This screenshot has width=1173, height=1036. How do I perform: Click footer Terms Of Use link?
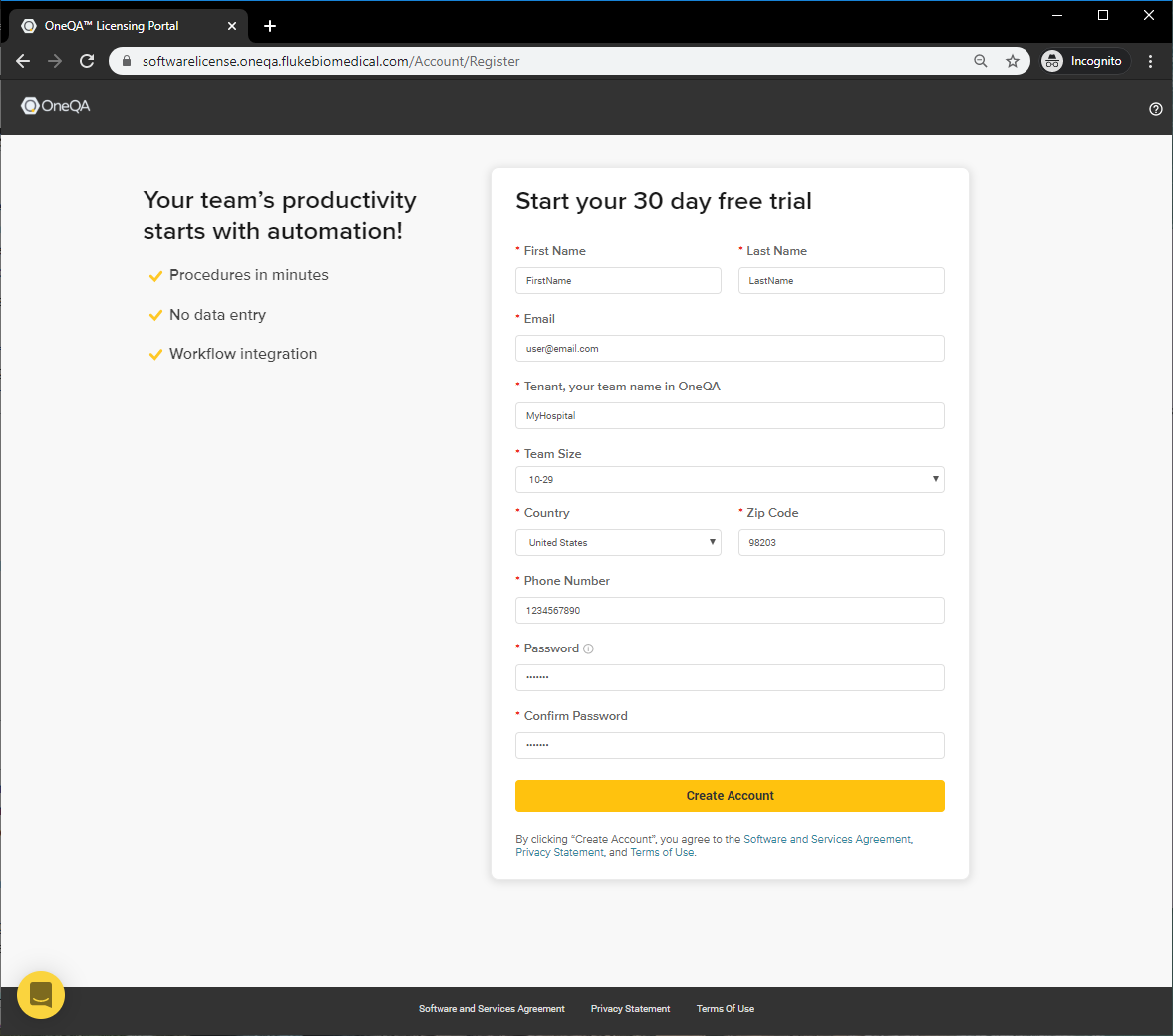(726, 1009)
